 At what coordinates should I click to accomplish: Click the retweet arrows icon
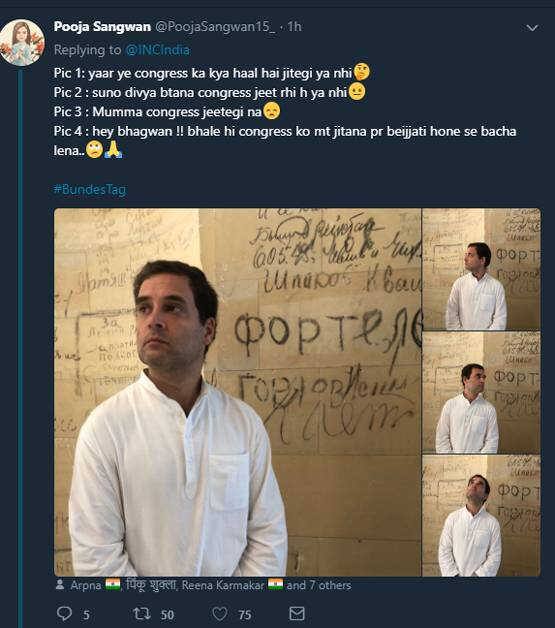point(141,613)
